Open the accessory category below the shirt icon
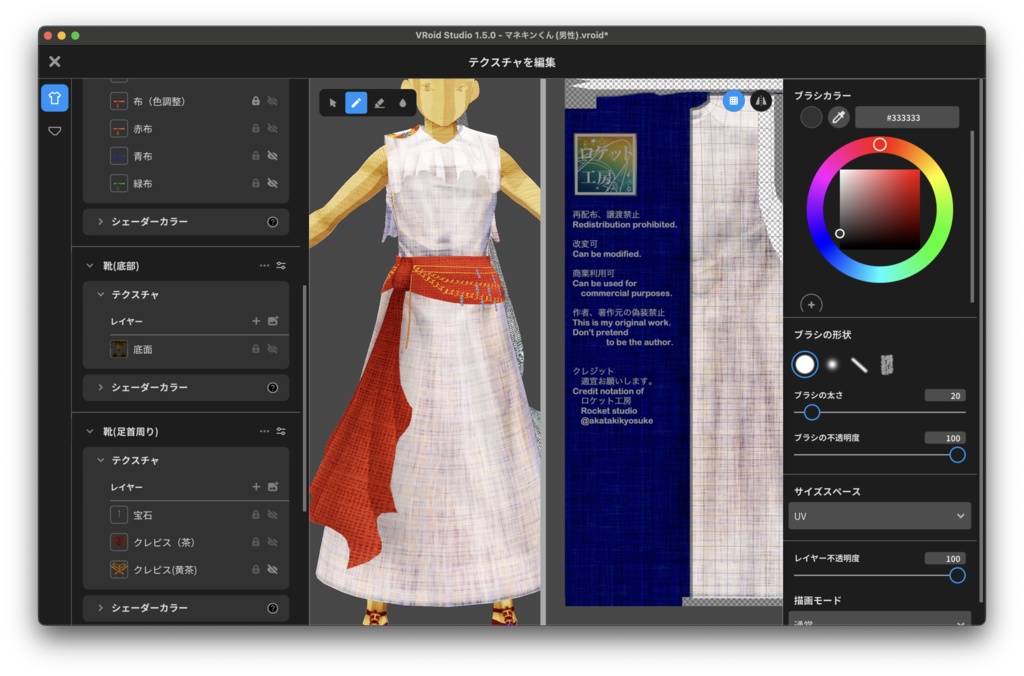This screenshot has height=676, width=1024. [55, 131]
